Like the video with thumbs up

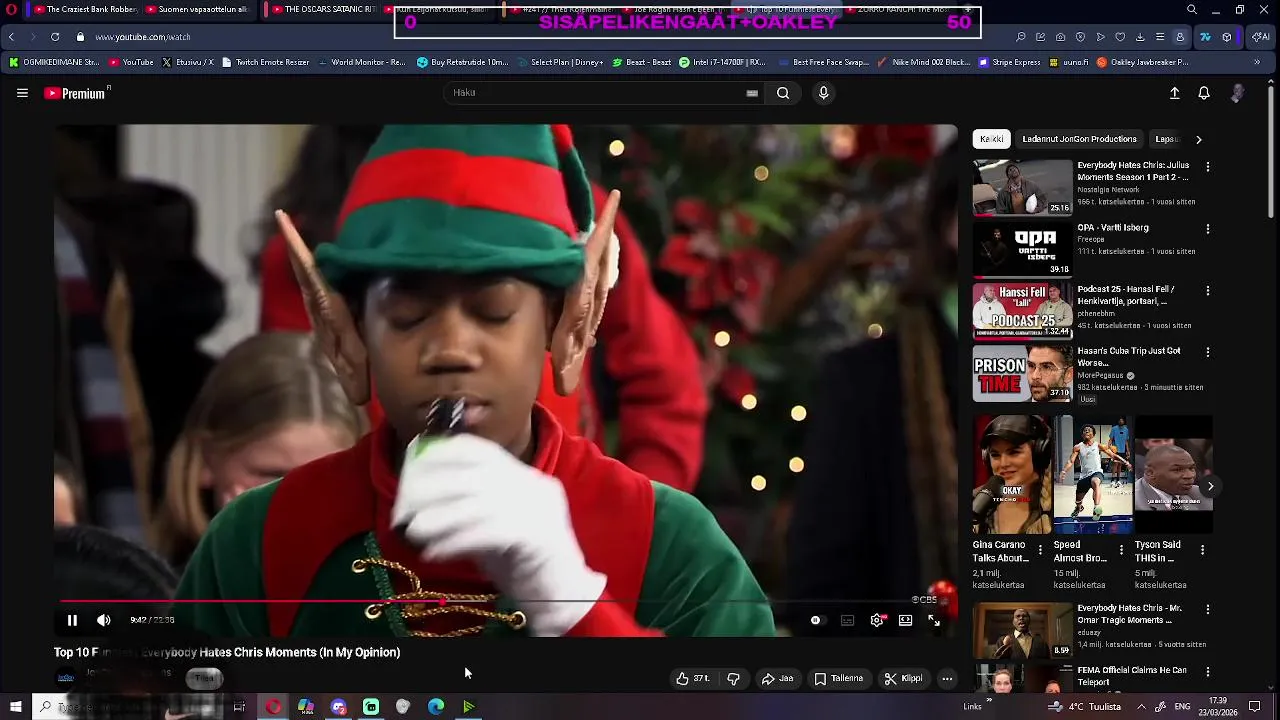(693, 678)
